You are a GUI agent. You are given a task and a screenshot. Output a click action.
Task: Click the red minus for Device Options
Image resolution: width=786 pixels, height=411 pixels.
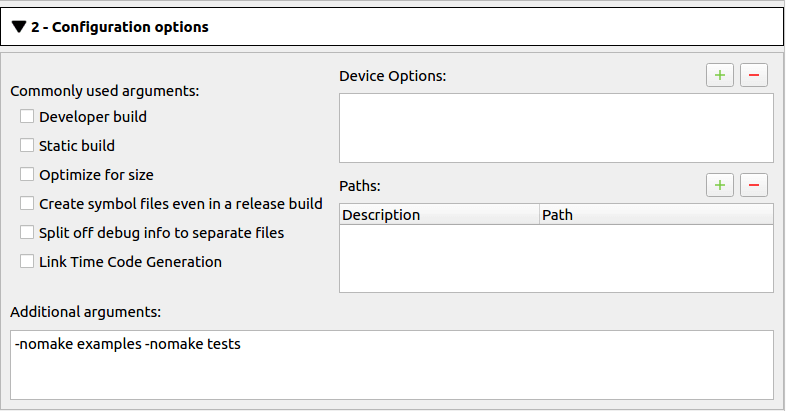753,75
